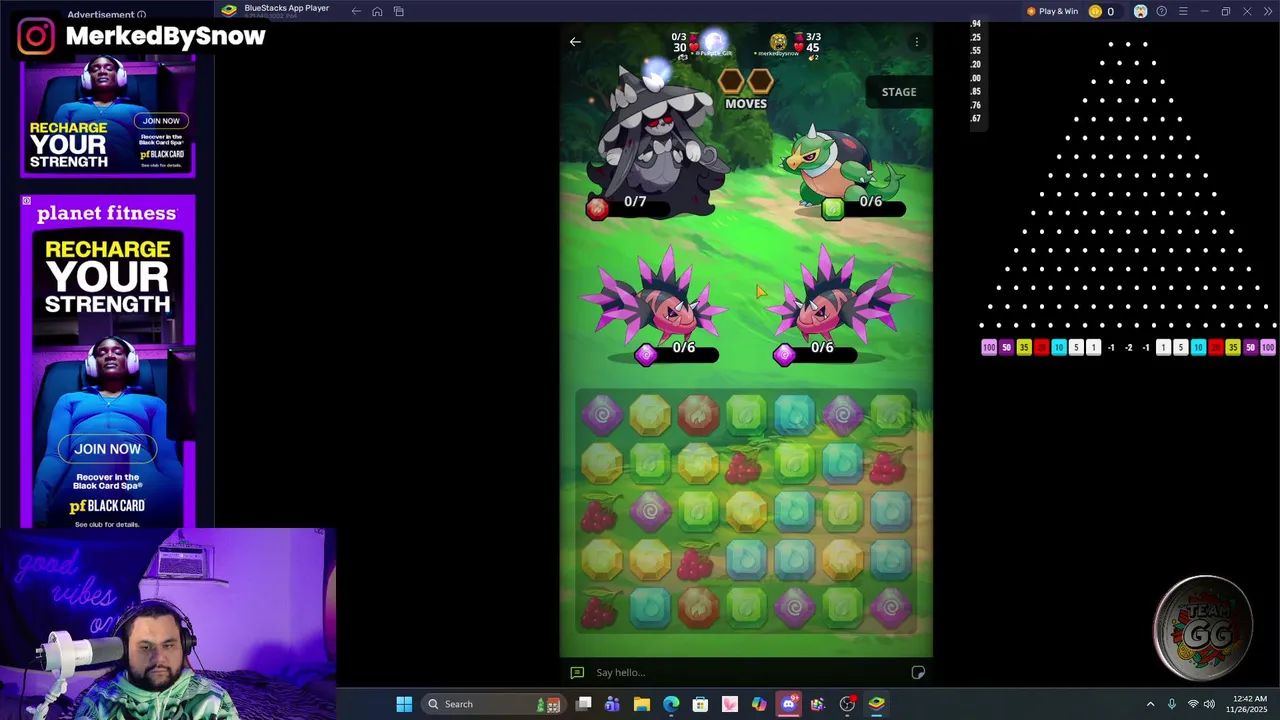Tap the first empty MOVES hexagon slot
This screenshot has height=720, width=1280.
point(732,82)
